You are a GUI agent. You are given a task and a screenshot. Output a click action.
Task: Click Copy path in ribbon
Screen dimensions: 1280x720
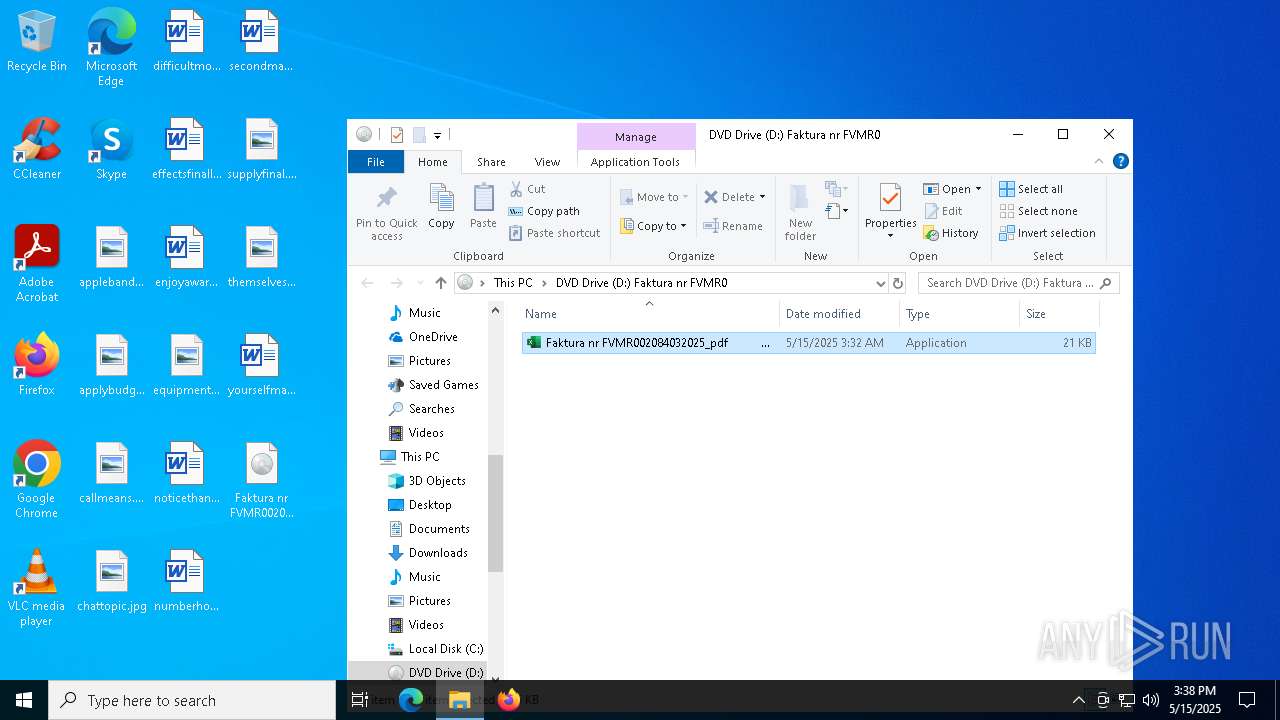click(544, 211)
